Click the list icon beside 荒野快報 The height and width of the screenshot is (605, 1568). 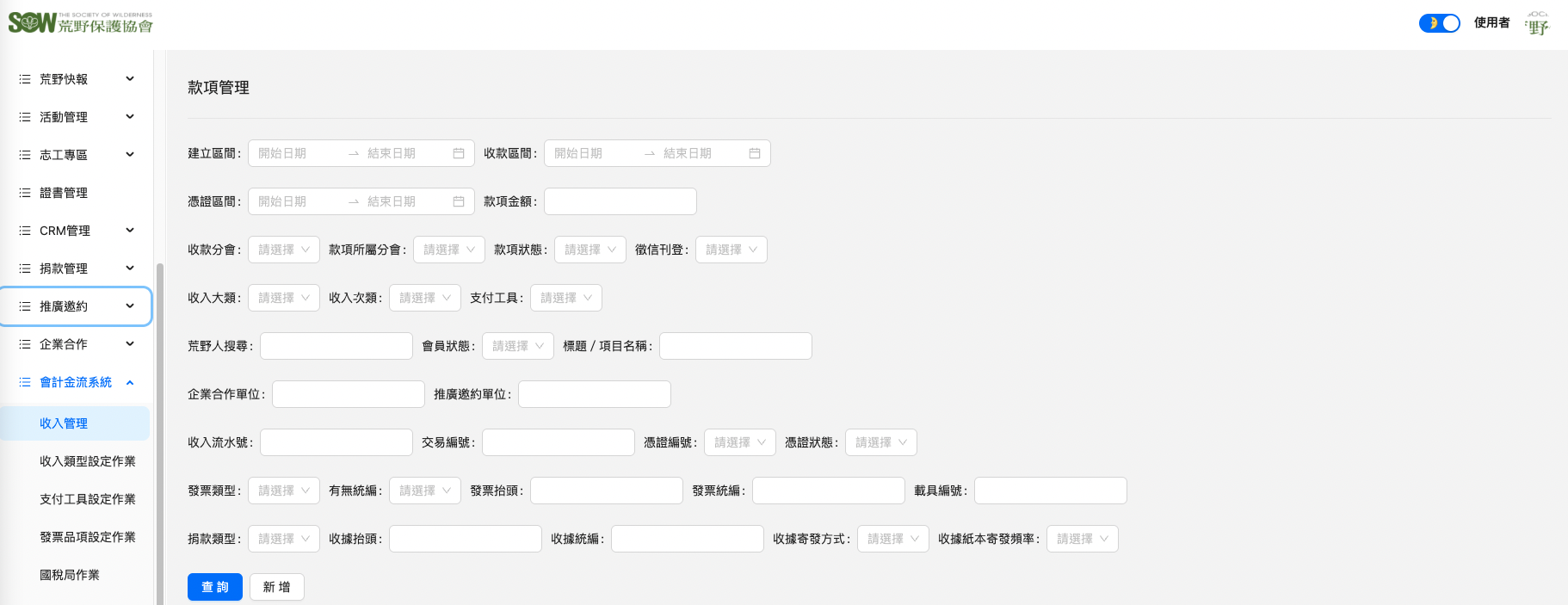click(25, 79)
